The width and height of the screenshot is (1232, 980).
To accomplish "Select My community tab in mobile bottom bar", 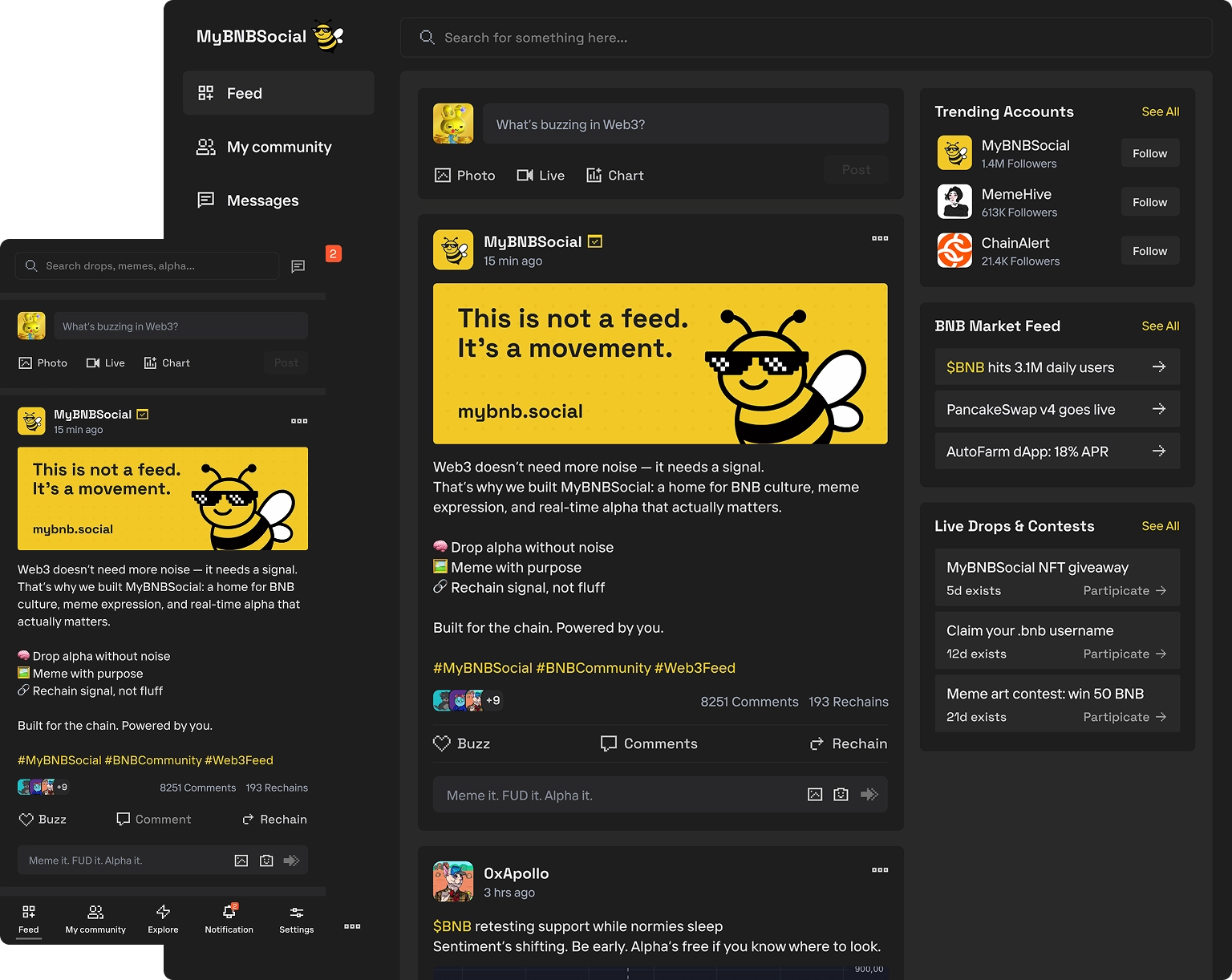I will [95, 919].
